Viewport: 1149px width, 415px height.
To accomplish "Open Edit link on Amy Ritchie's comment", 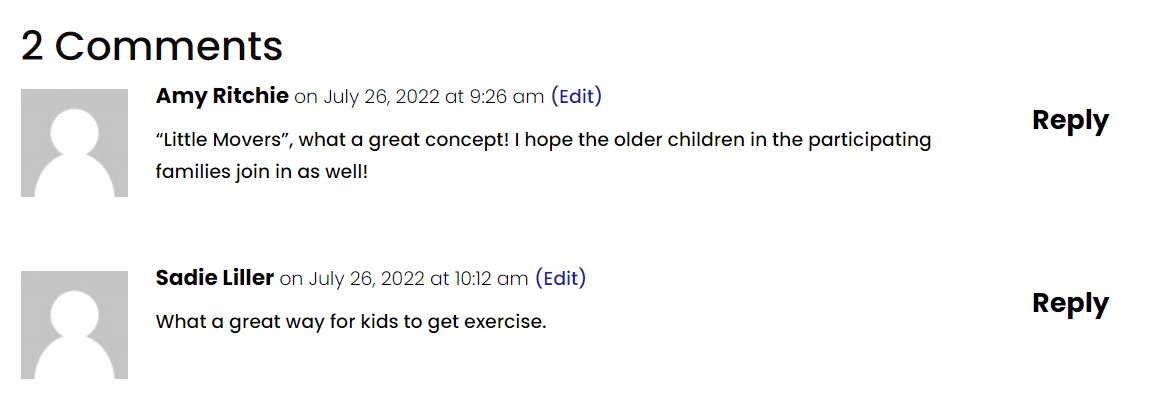I will [576, 96].
